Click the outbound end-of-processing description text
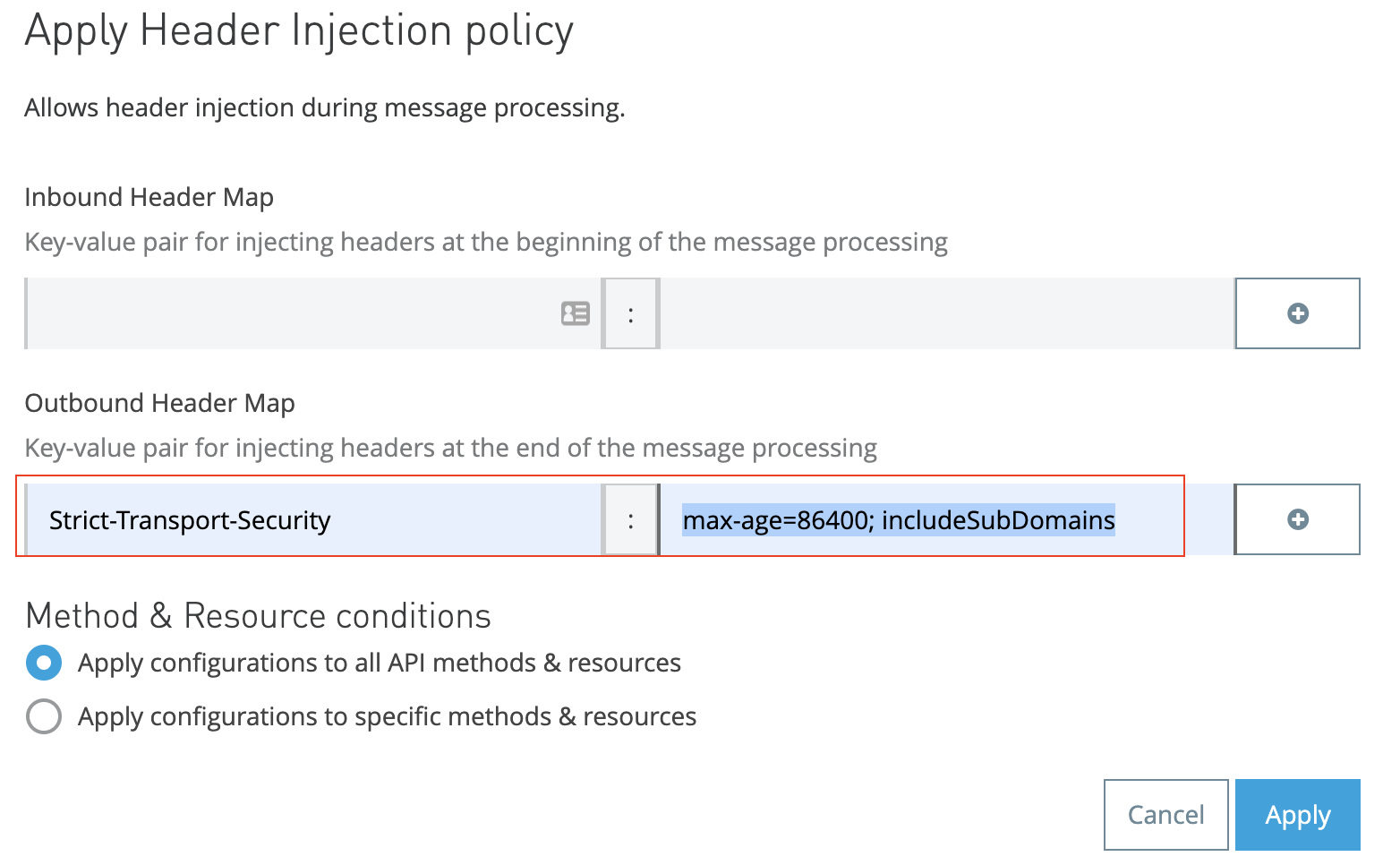 (451, 448)
